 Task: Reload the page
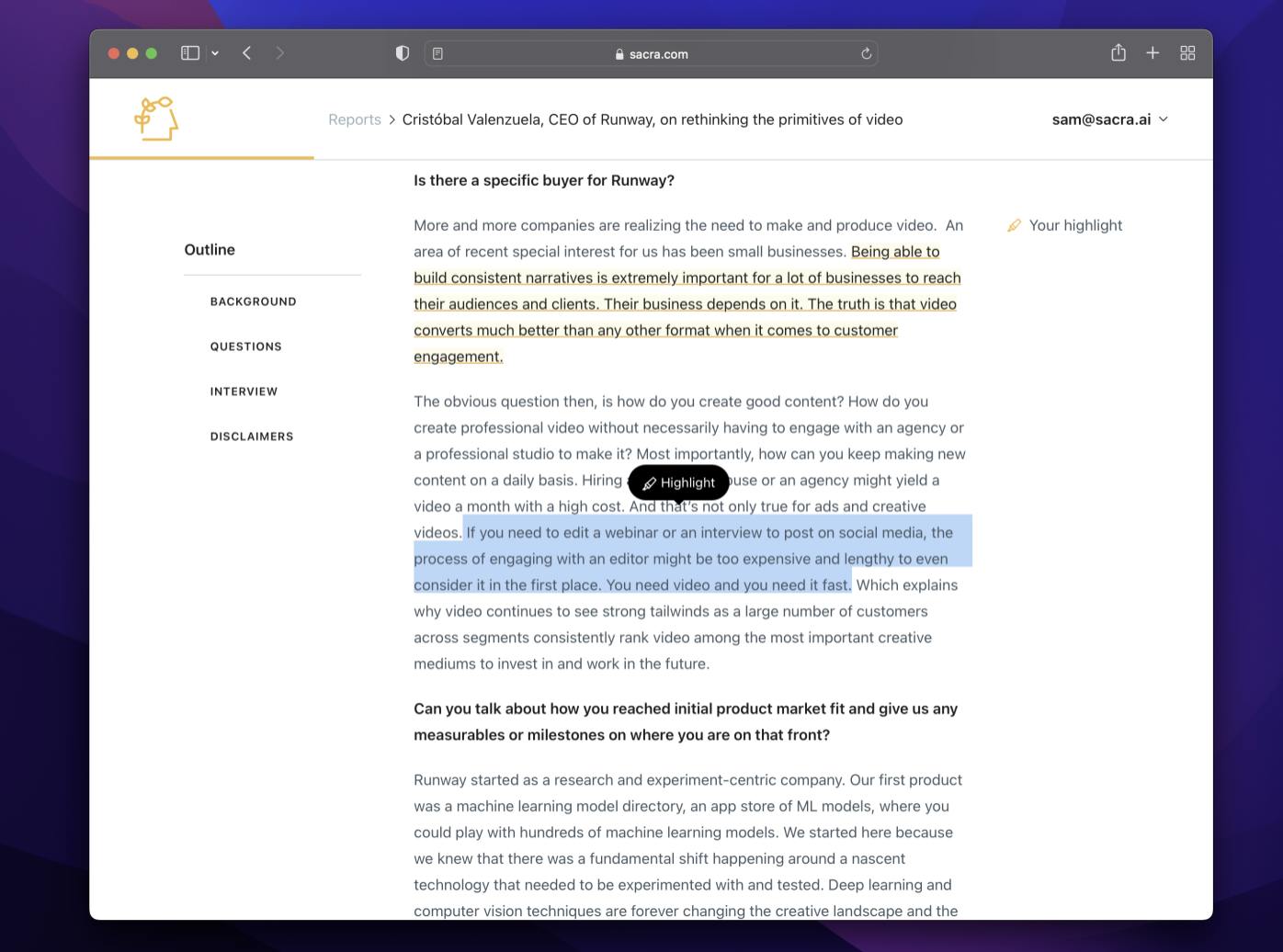pyautogui.click(x=866, y=53)
